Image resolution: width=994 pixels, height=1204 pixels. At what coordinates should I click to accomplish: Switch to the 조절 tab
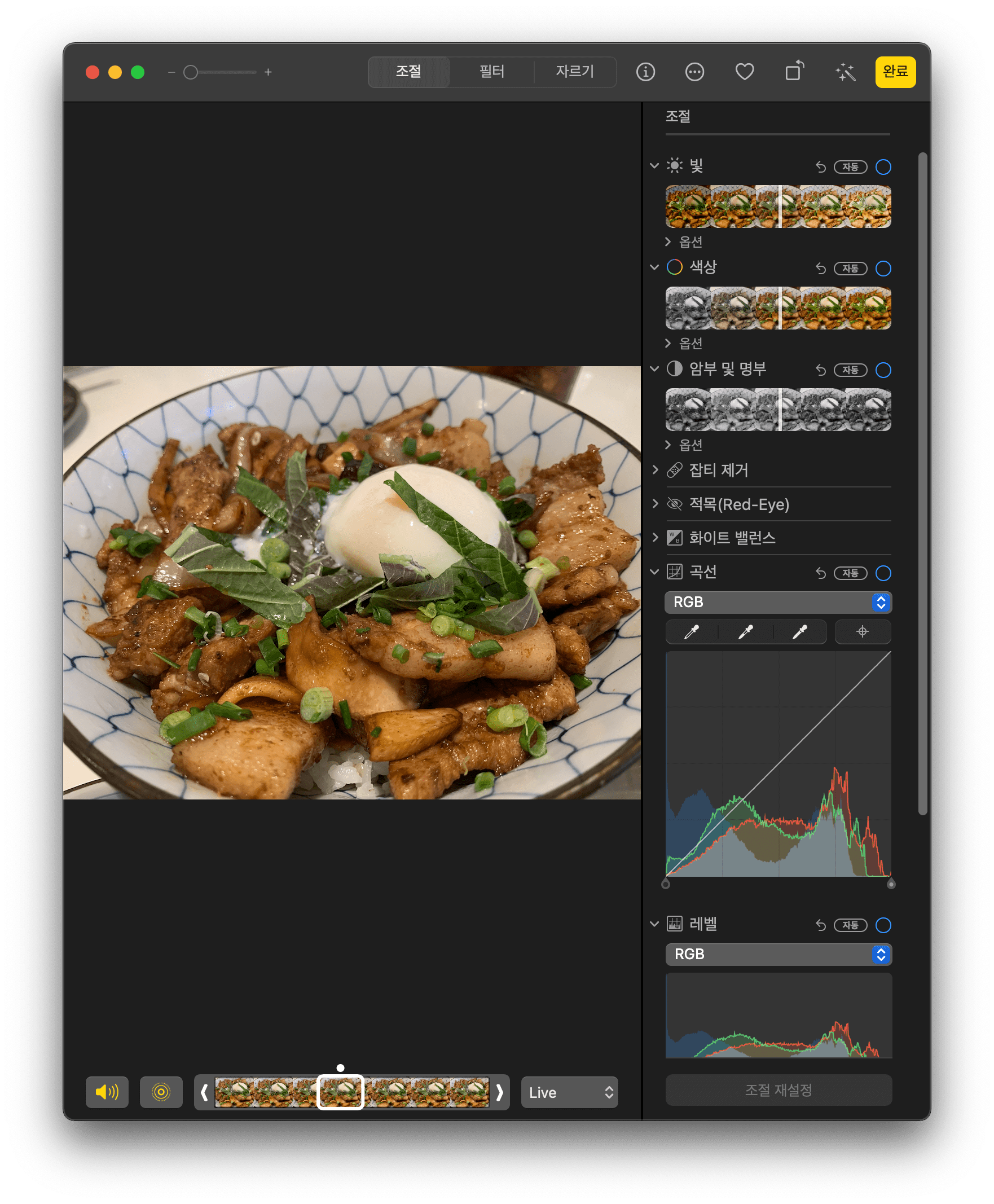coord(408,72)
